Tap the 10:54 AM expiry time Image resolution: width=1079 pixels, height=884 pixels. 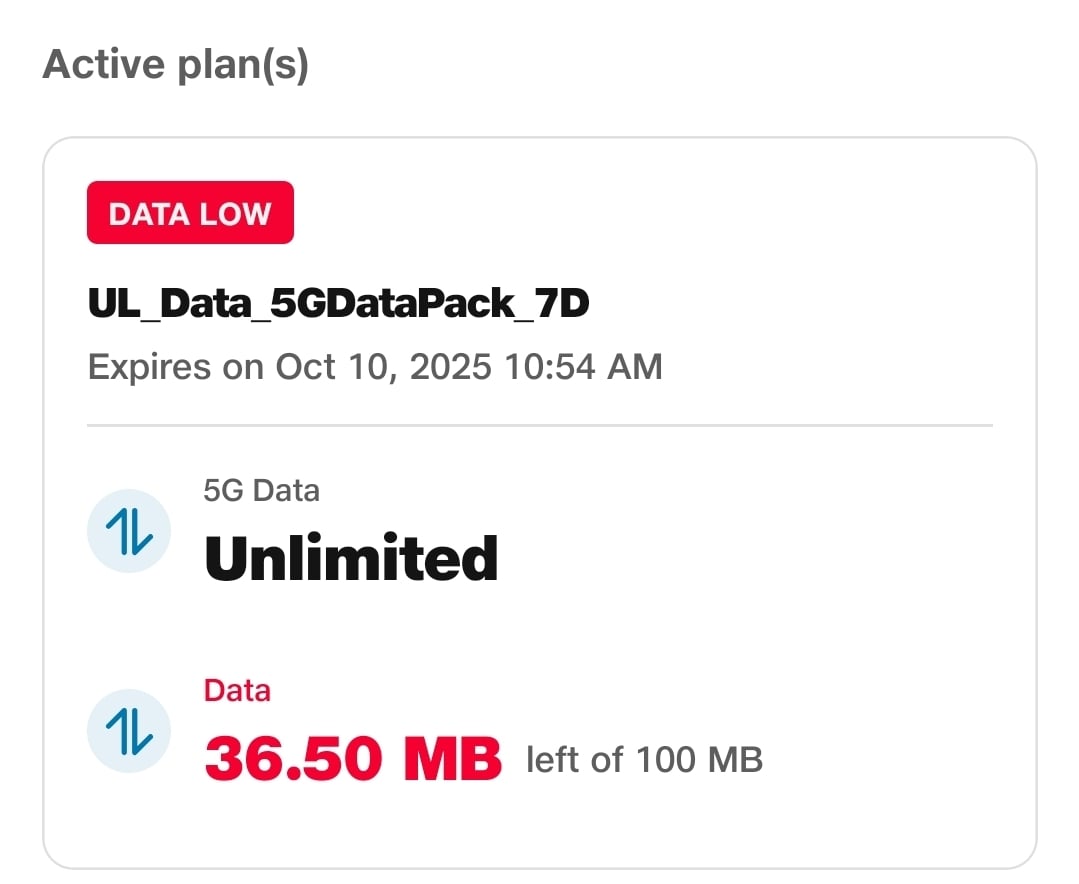point(585,366)
